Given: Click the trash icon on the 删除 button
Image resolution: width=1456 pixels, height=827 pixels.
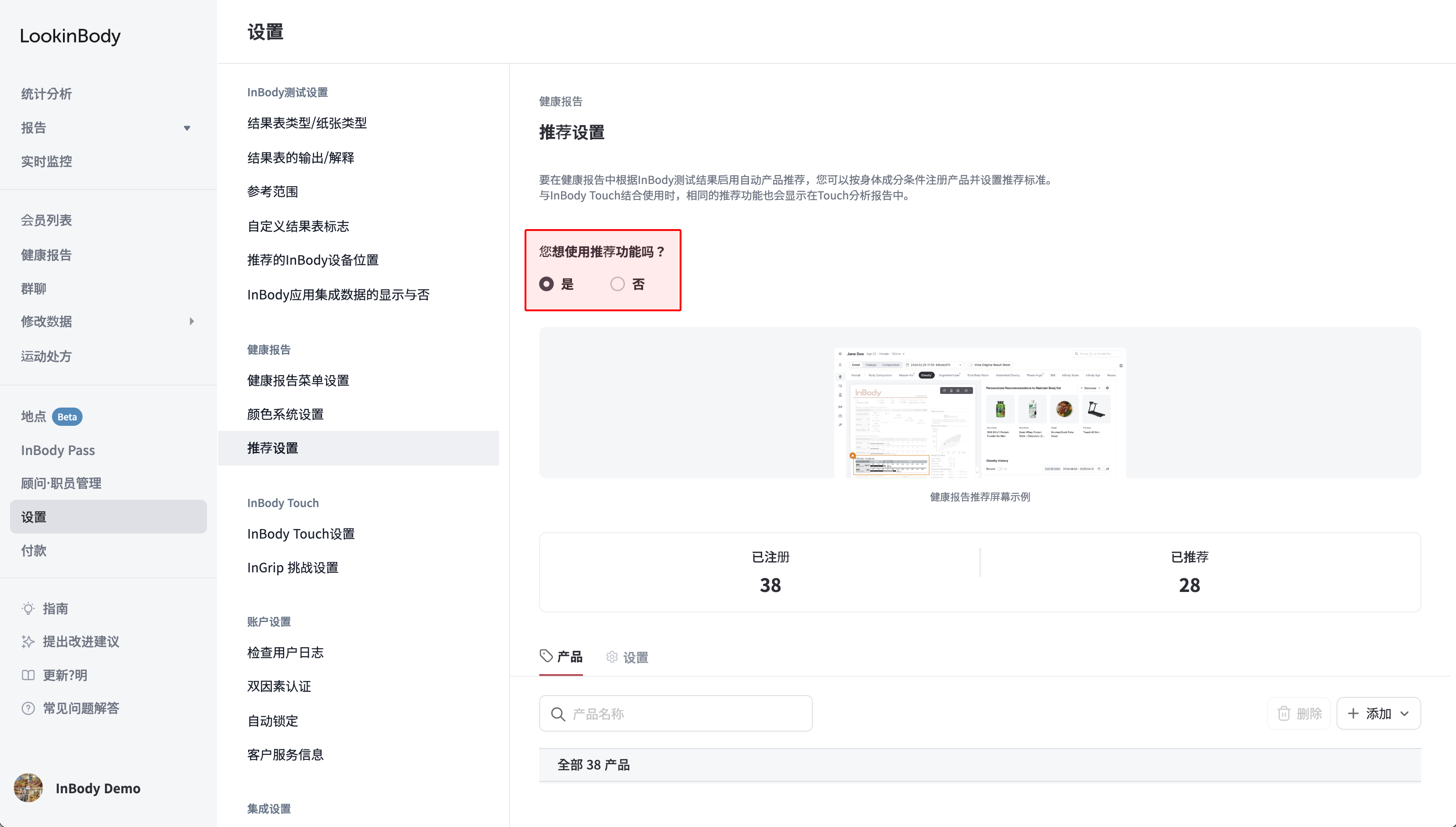Looking at the screenshot, I should [1284, 713].
